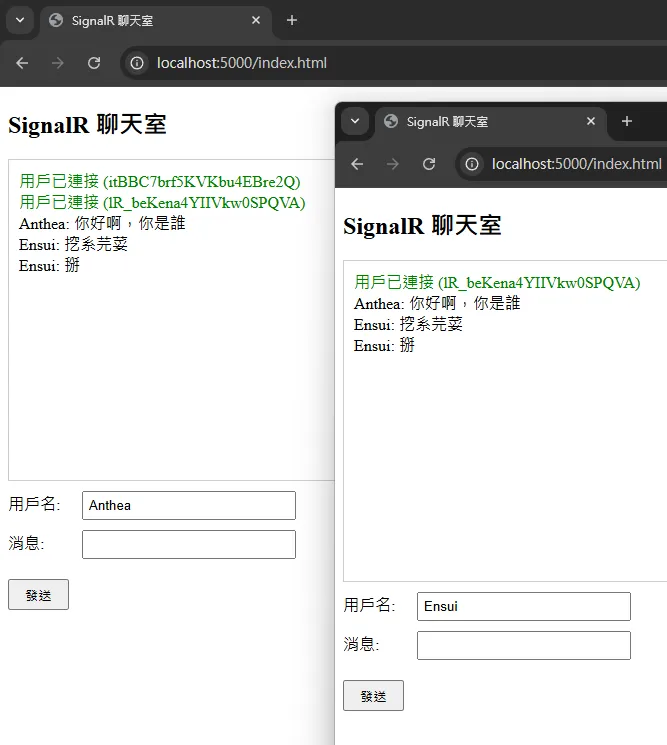Screen dimensions: 667x745
Task: Click 'Ensui: 挖系芫荽' message in rear window
Action: pos(73,244)
